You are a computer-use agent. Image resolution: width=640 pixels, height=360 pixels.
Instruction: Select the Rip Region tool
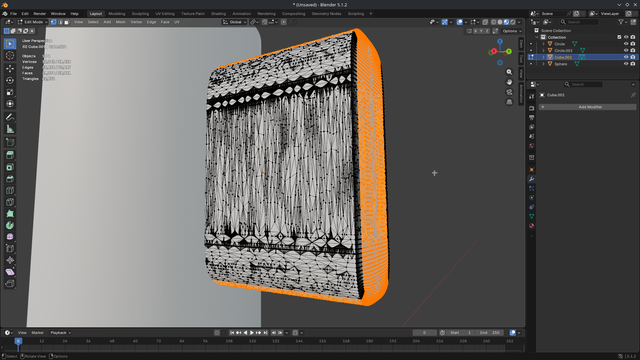coord(10,283)
